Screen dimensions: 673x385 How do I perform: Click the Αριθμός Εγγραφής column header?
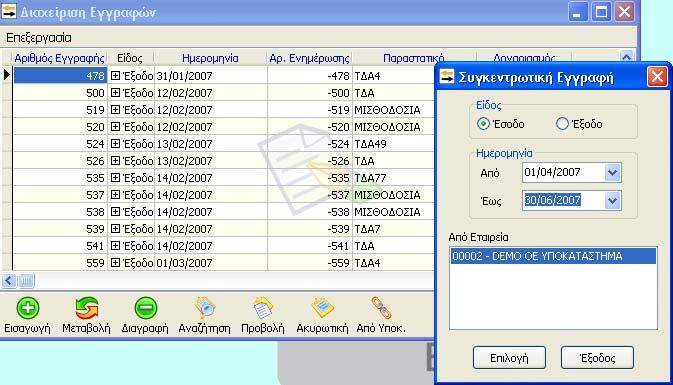[59, 58]
